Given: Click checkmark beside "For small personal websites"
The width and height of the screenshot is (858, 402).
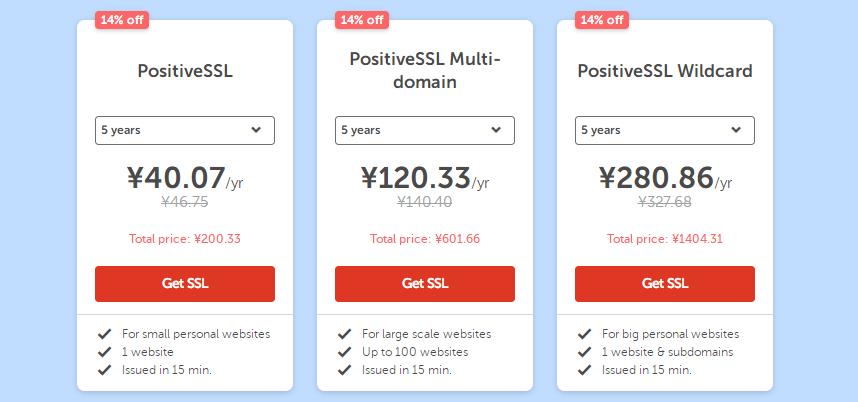Looking at the screenshot, I should pos(104,334).
